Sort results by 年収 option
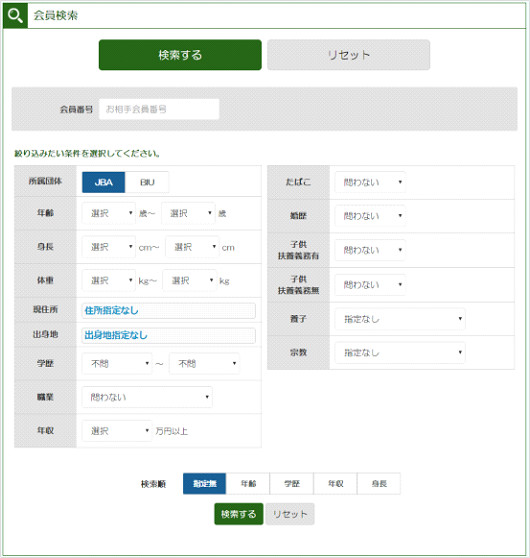This screenshot has width=530, height=558. 335,484
